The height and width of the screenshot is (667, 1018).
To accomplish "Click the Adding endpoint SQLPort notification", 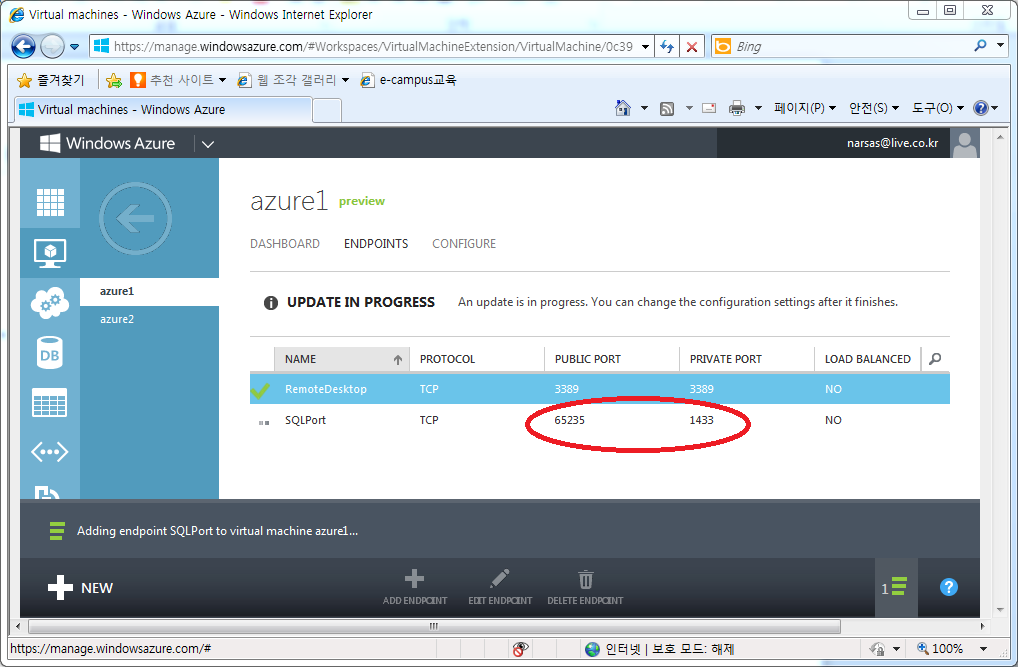I will (217, 531).
